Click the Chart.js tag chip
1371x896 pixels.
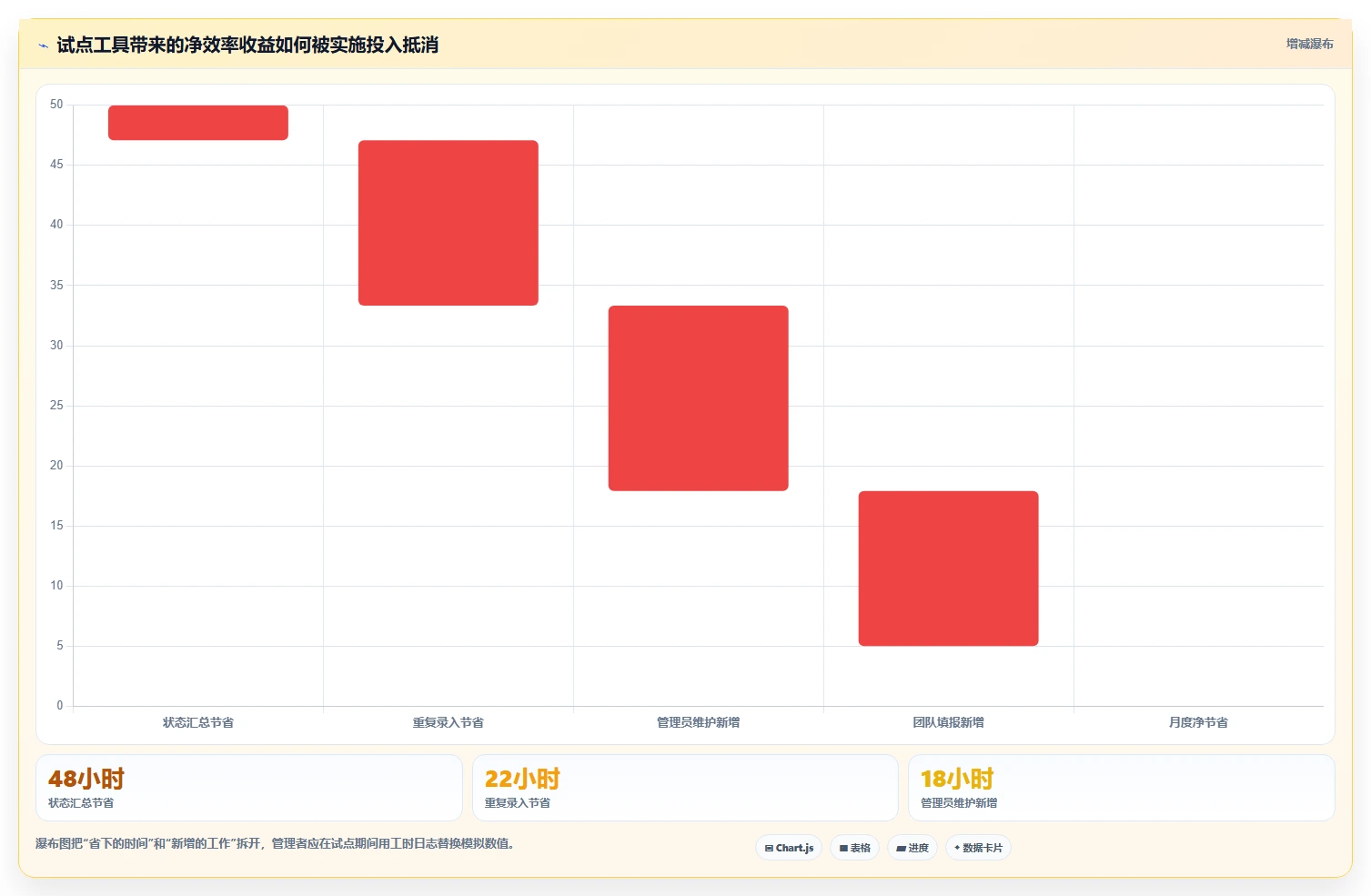pyautogui.click(x=789, y=848)
